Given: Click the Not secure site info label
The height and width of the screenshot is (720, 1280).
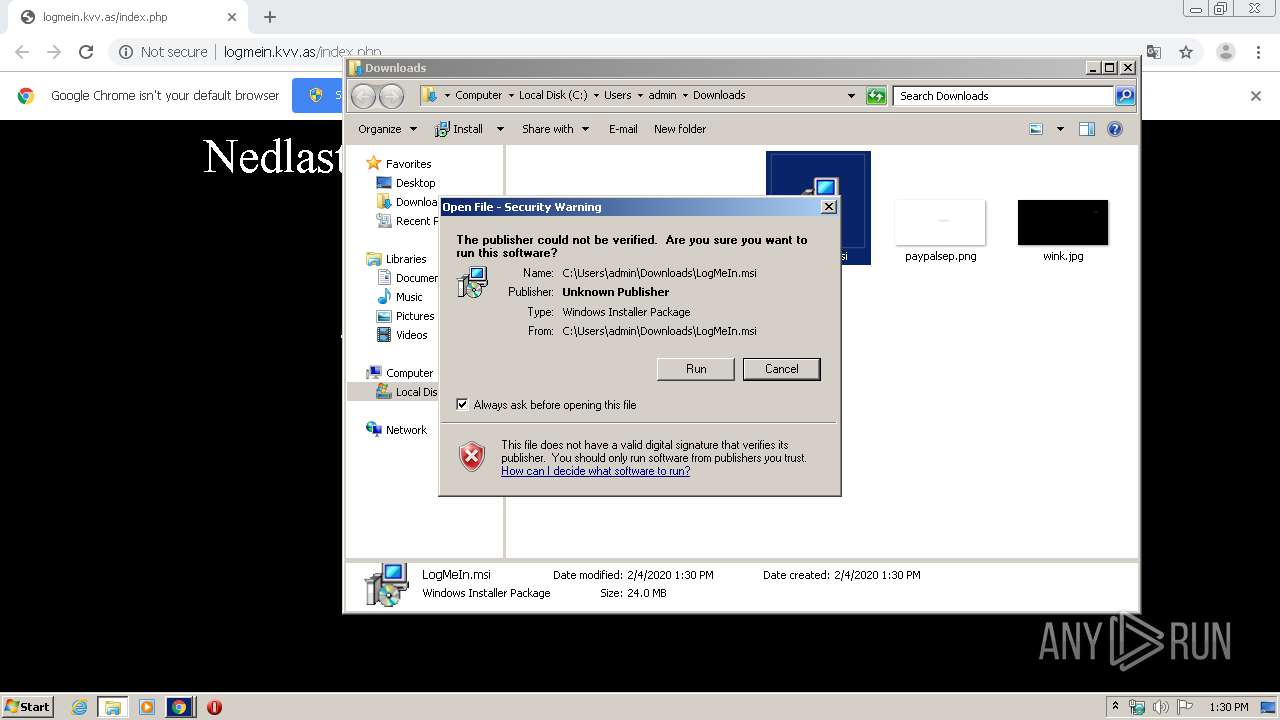Looking at the screenshot, I should click(163, 52).
